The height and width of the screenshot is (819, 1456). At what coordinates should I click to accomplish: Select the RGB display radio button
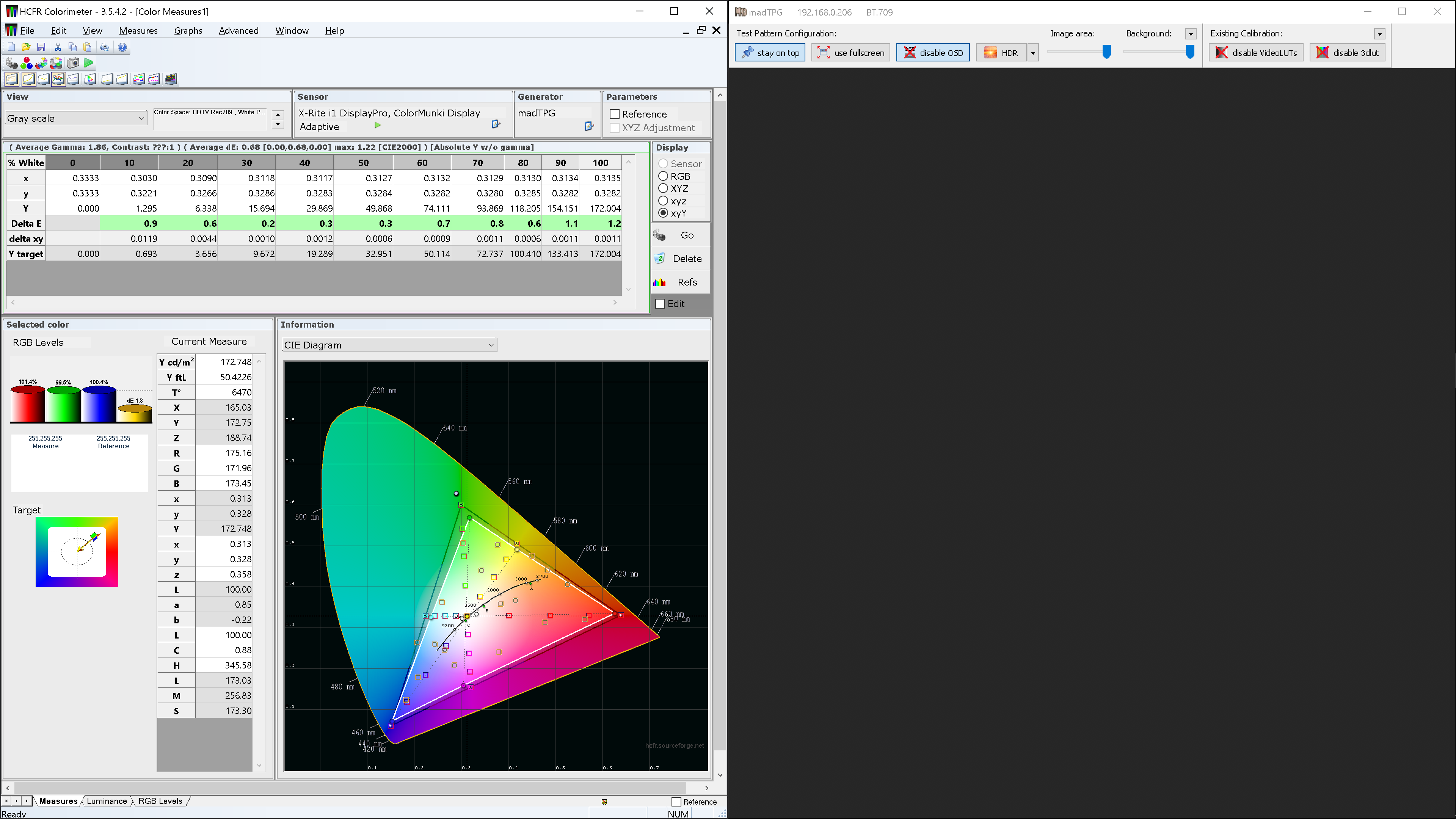(x=663, y=176)
